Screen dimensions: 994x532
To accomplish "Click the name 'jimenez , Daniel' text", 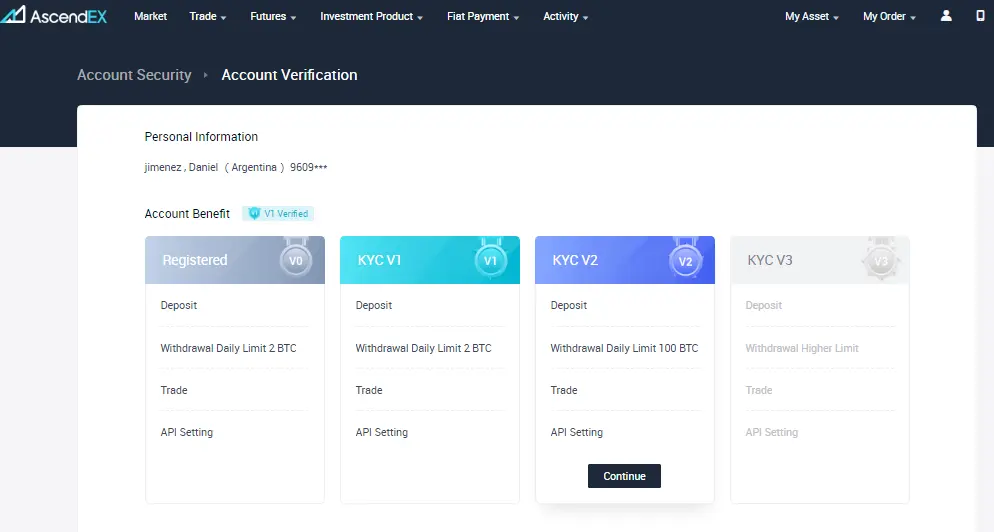I will [x=181, y=167].
